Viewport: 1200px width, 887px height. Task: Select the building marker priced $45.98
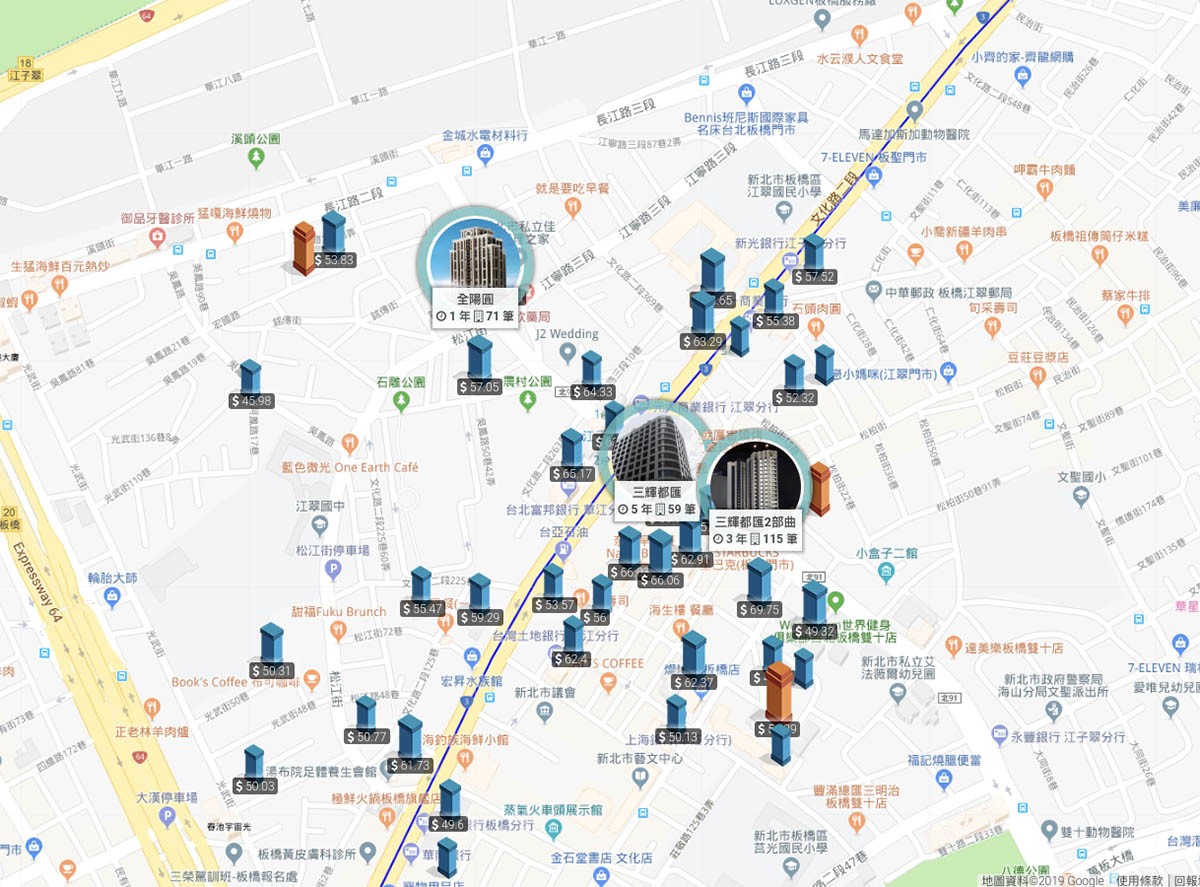click(x=250, y=385)
